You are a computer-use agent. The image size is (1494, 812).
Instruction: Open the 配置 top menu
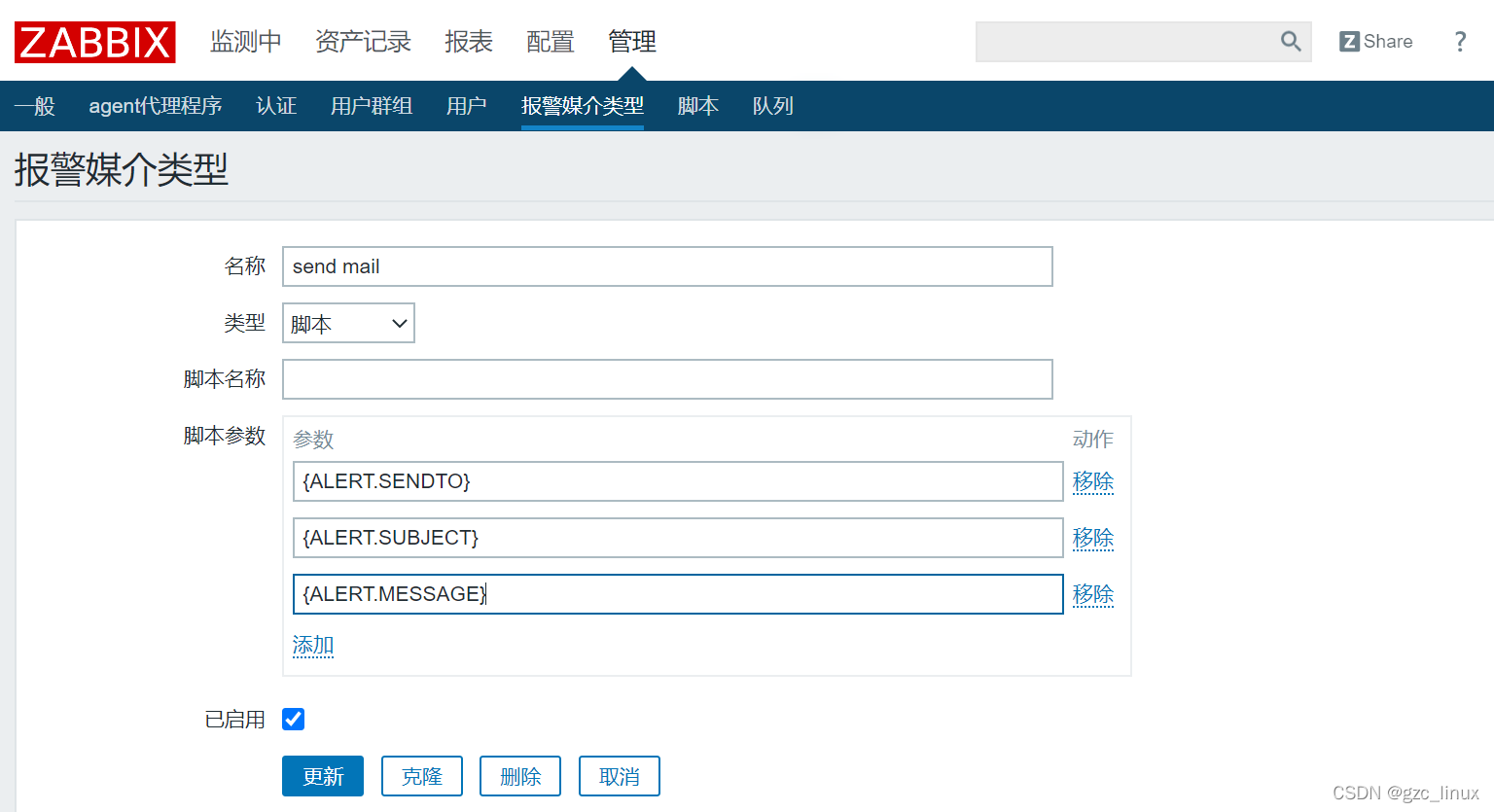tap(551, 41)
